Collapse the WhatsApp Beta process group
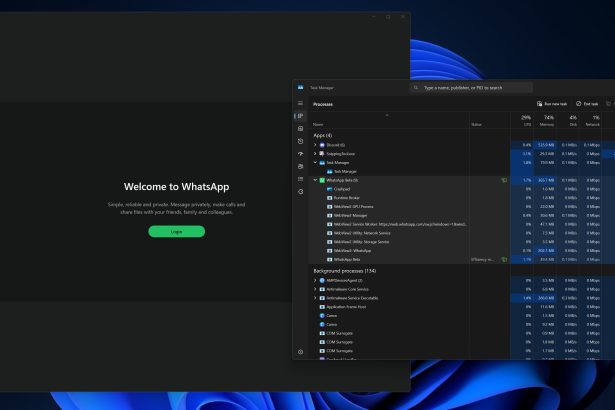615x410 pixels. (x=315, y=180)
